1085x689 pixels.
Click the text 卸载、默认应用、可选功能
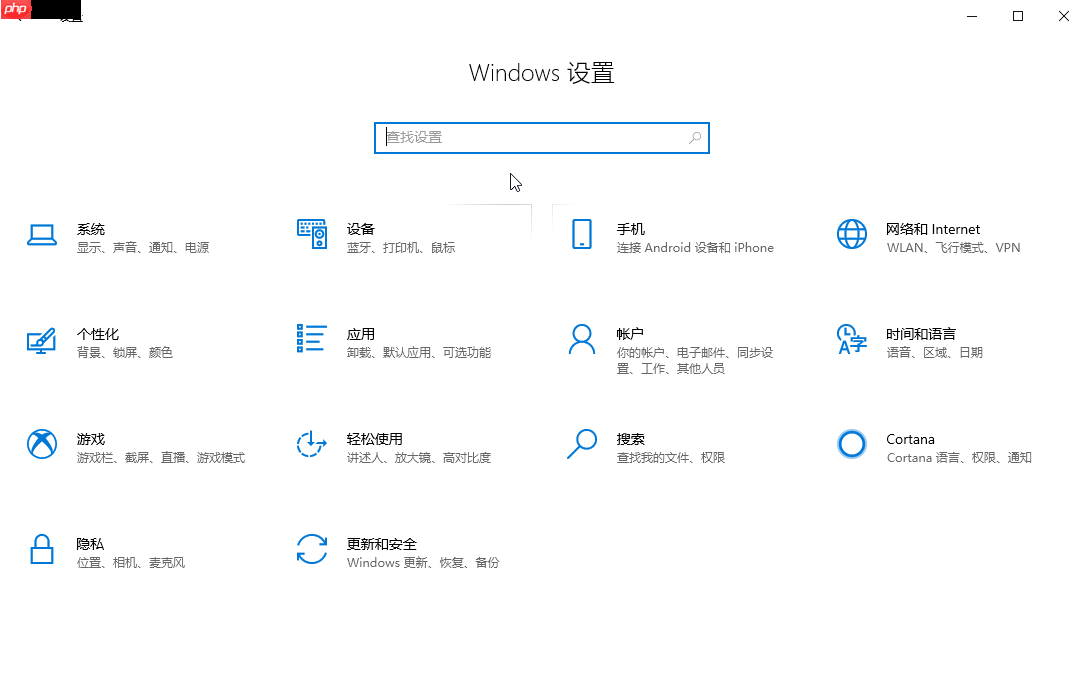(x=419, y=353)
